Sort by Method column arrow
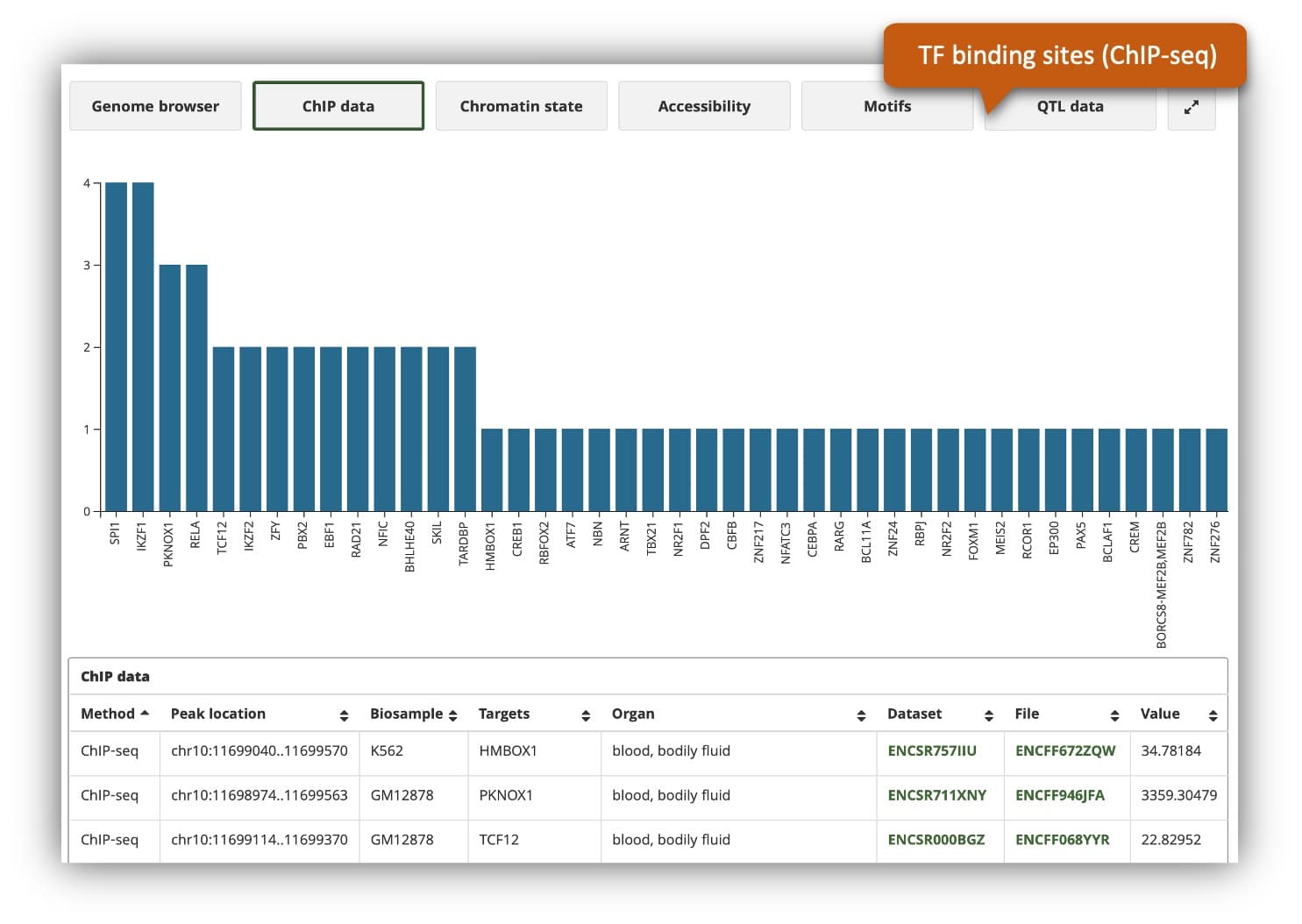 point(145,714)
